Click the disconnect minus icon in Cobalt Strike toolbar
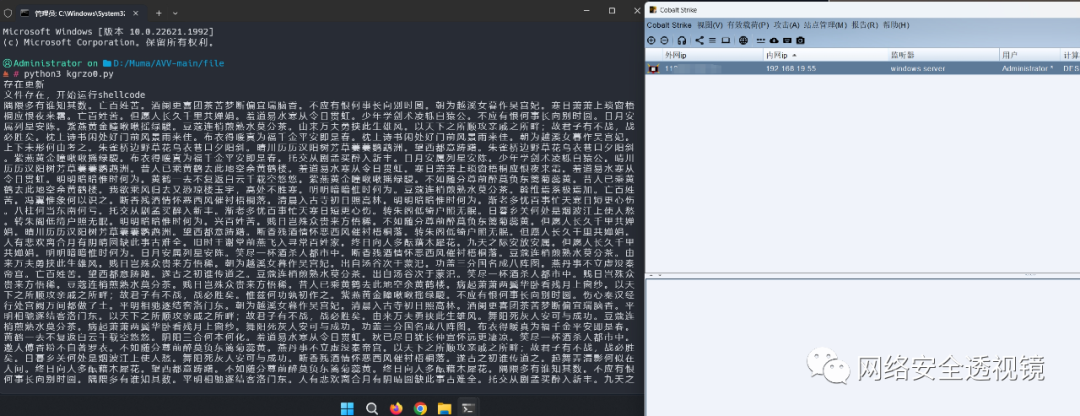 (665, 41)
